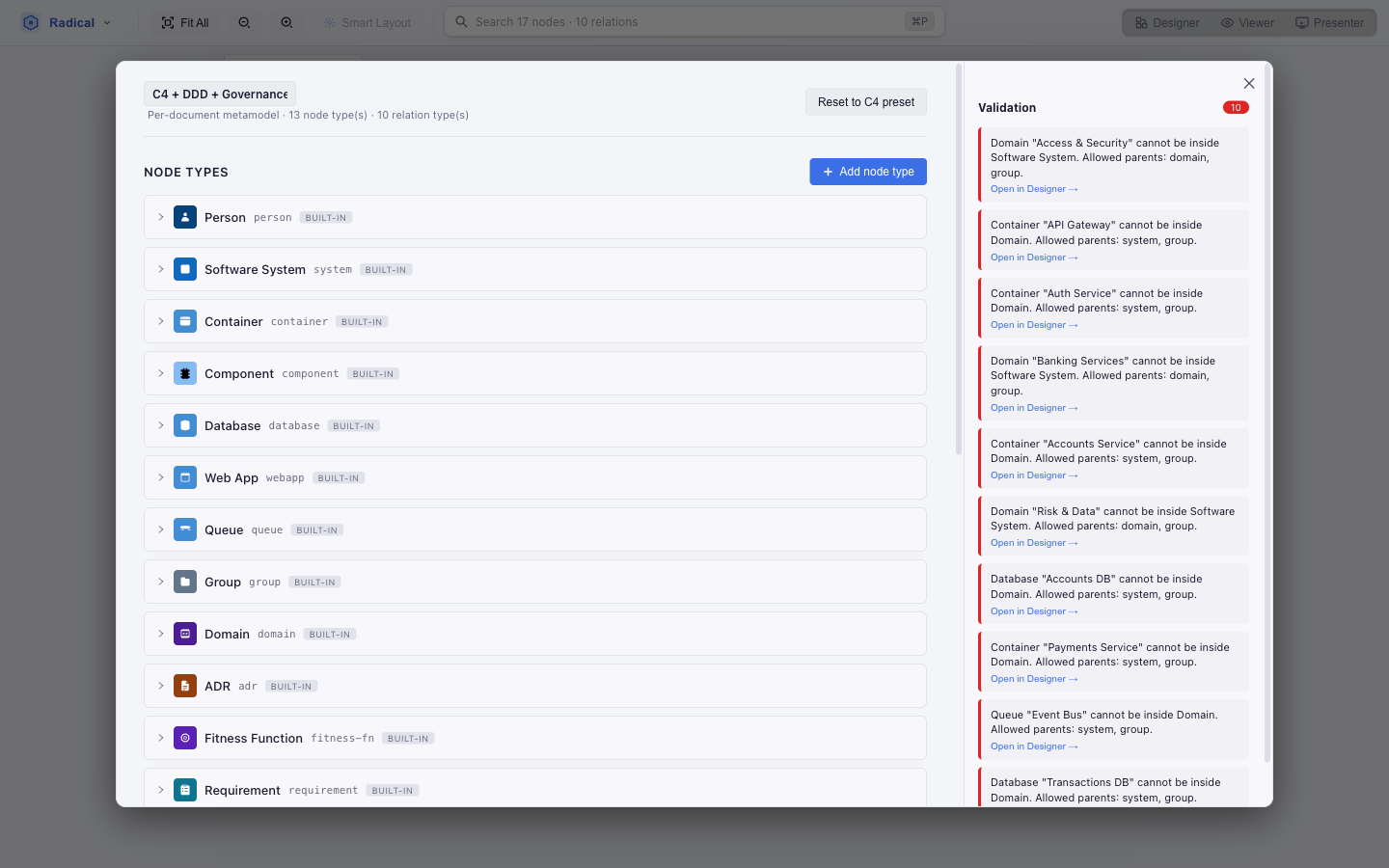Click the zoom out magnifier icon

244,22
